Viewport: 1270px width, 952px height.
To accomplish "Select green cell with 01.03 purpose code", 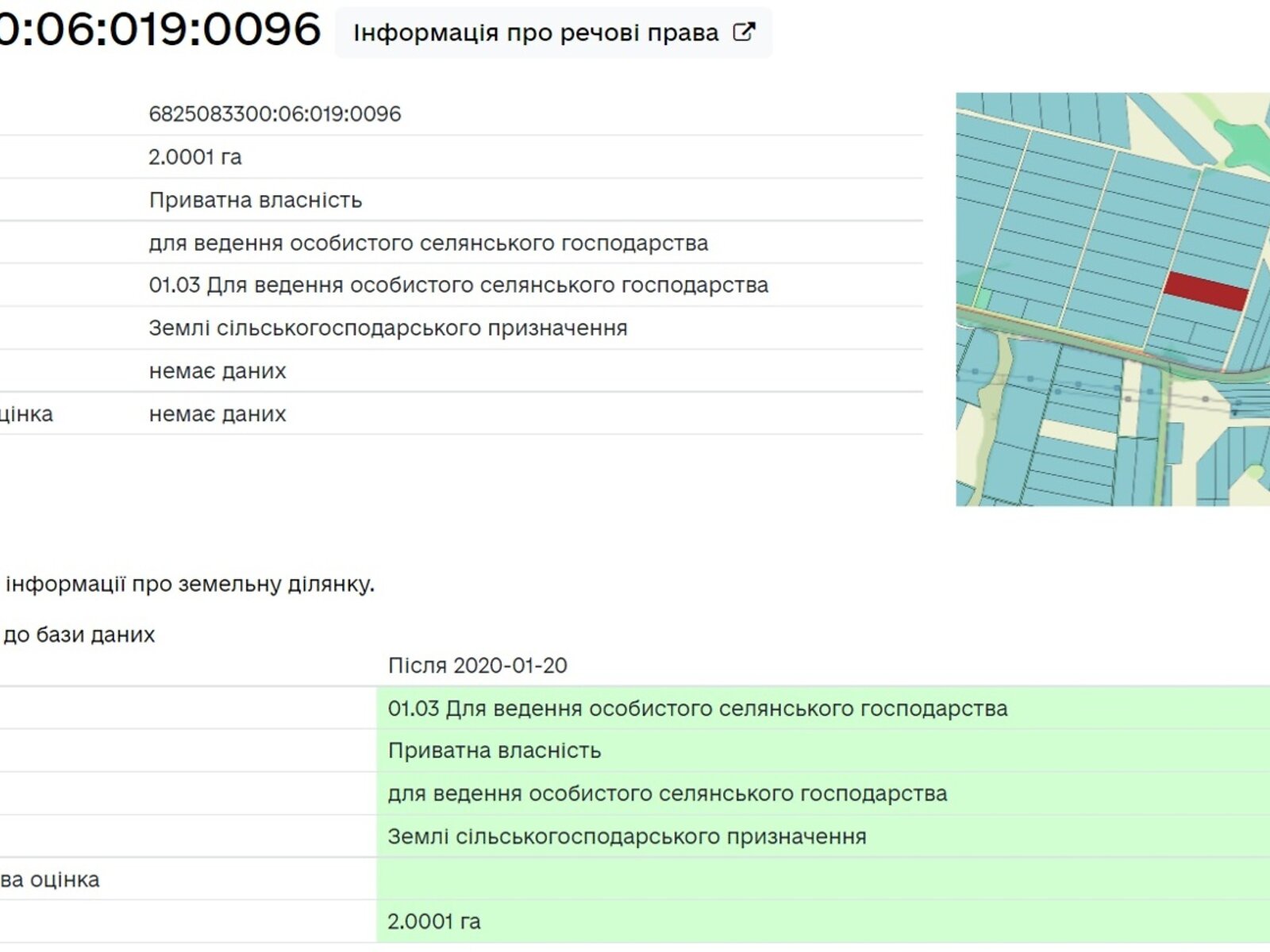I will (697, 708).
